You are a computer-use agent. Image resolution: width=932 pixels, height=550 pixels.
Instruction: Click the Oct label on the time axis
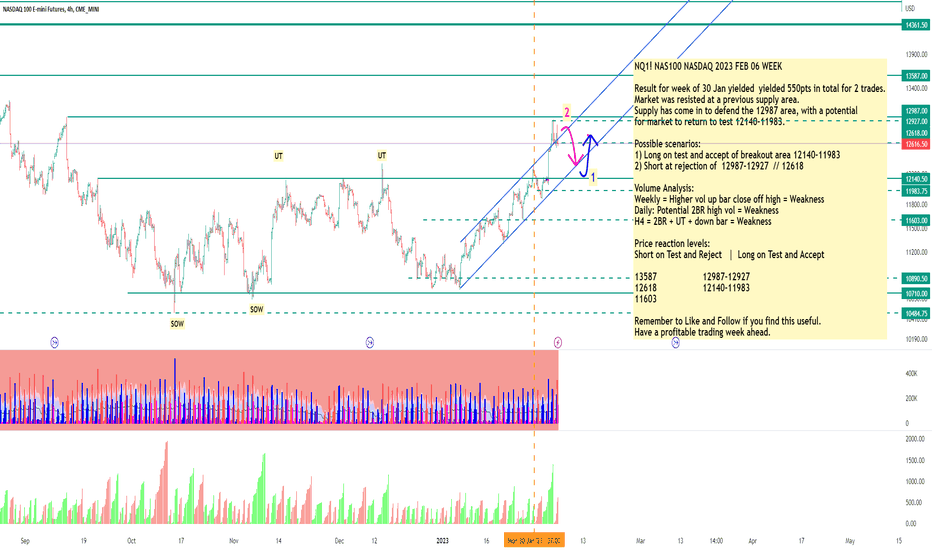131,541
